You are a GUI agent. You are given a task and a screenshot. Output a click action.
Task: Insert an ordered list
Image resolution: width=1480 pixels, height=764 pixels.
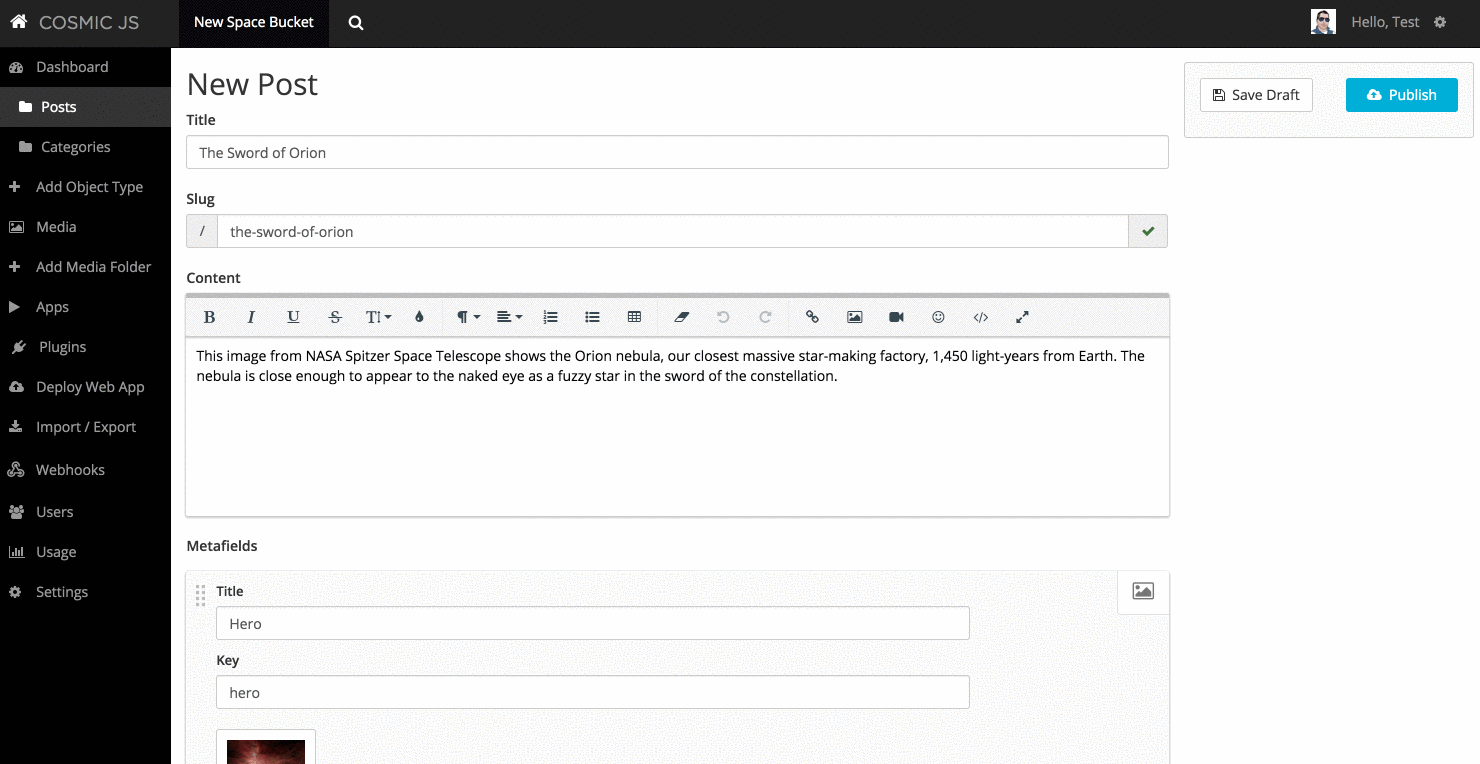click(550, 317)
